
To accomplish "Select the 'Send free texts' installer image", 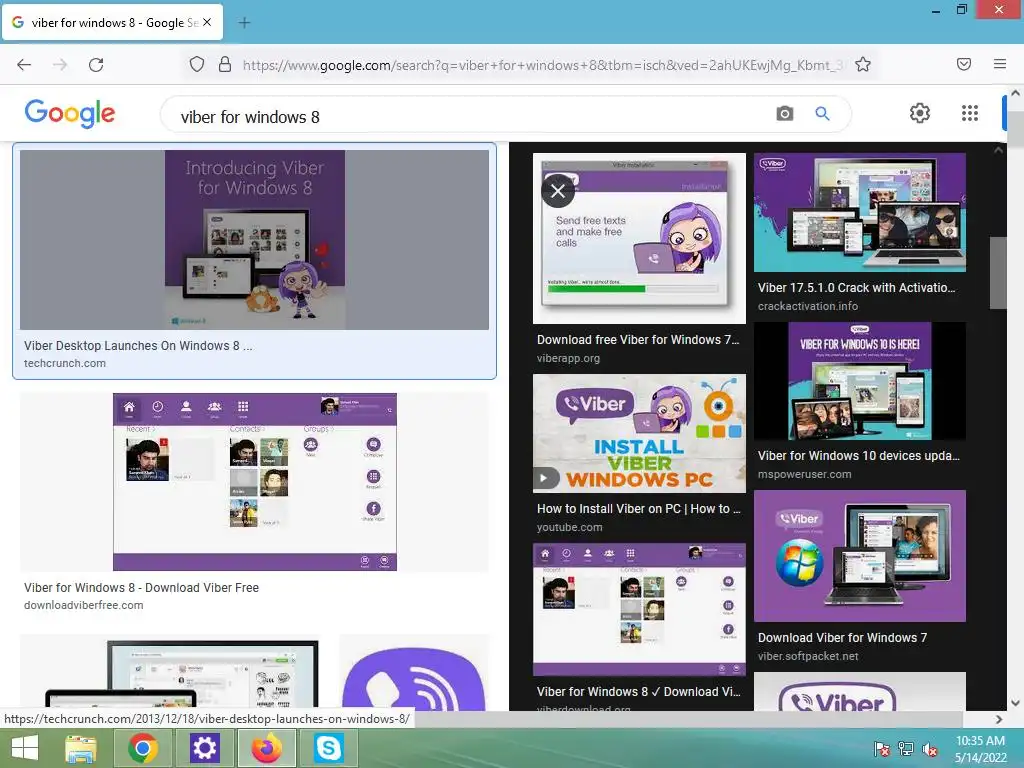I will tap(639, 238).
